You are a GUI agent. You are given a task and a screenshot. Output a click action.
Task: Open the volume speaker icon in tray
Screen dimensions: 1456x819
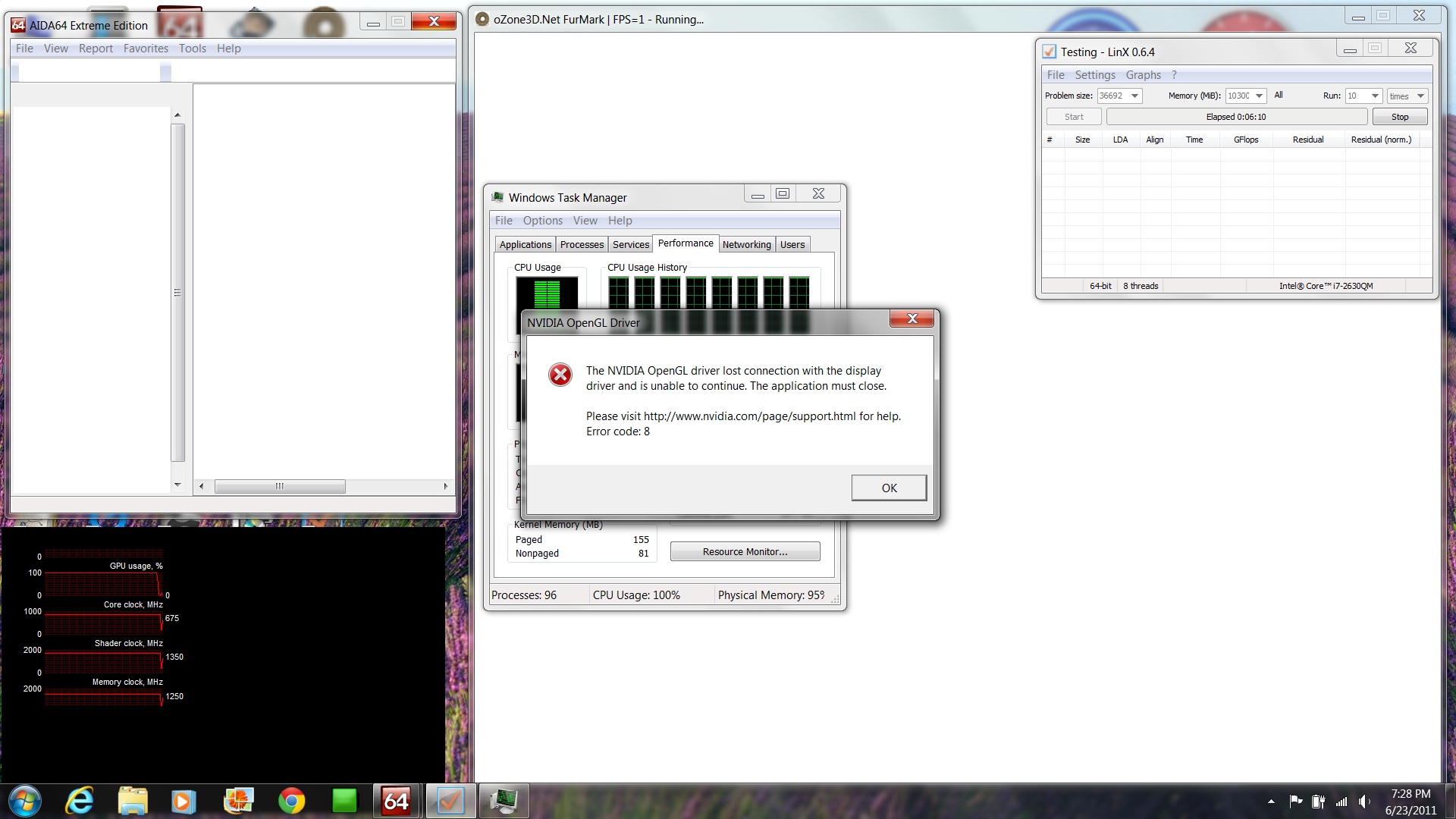[1364, 801]
